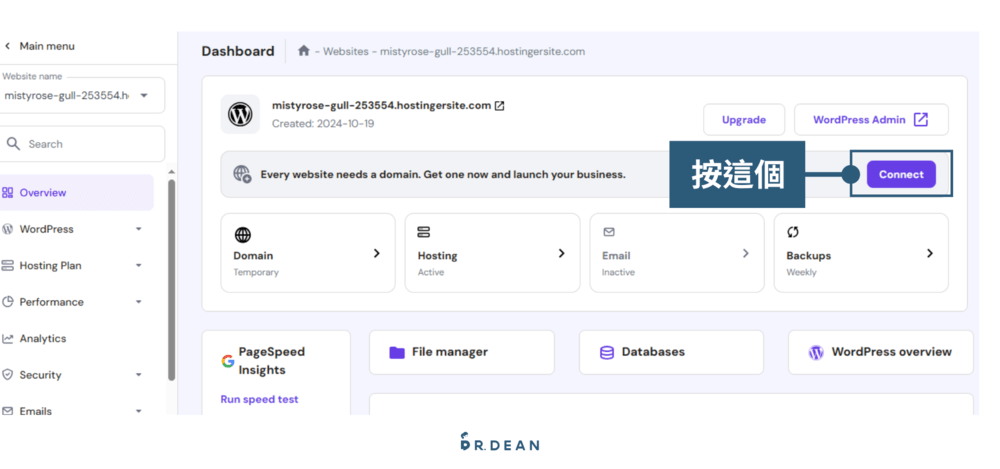Viewport: 1000px width, 469px height.
Task: Click the Domain globe icon
Action: click(x=243, y=235)
